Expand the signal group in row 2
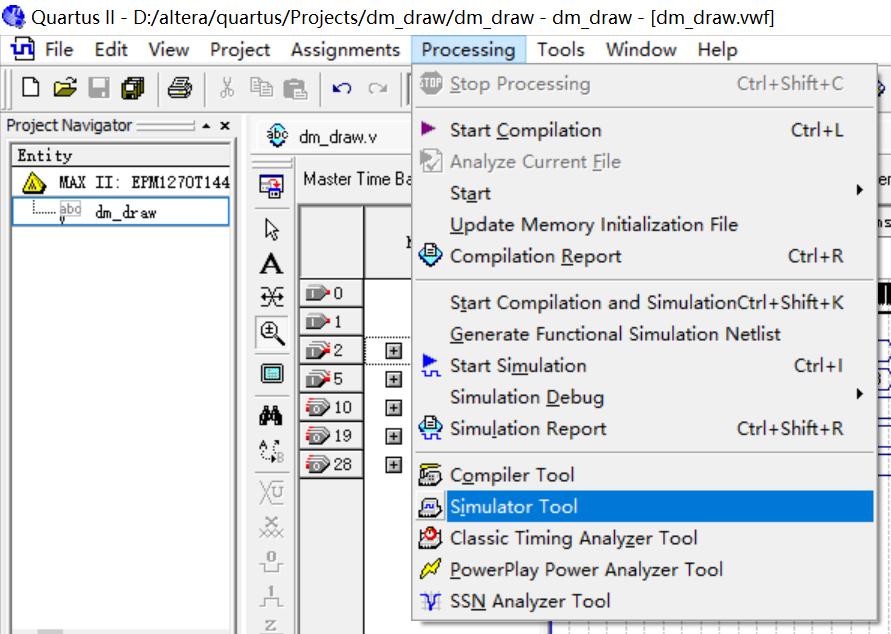The image size is (891, 634). pos(393,351)
